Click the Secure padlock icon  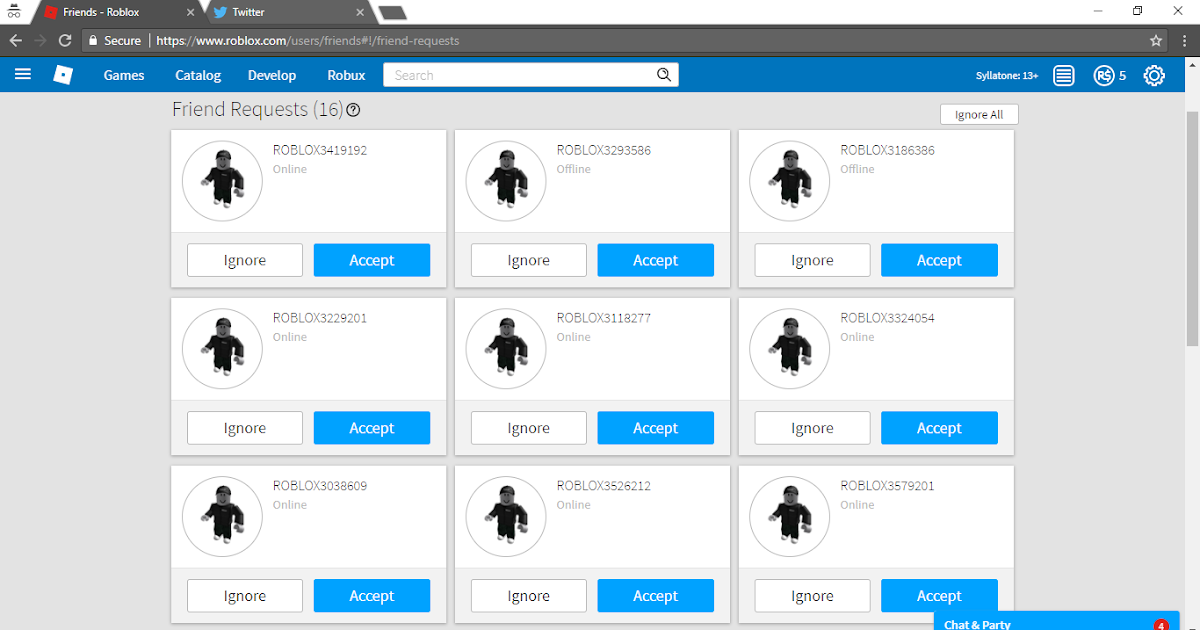[x=93, y=41]
